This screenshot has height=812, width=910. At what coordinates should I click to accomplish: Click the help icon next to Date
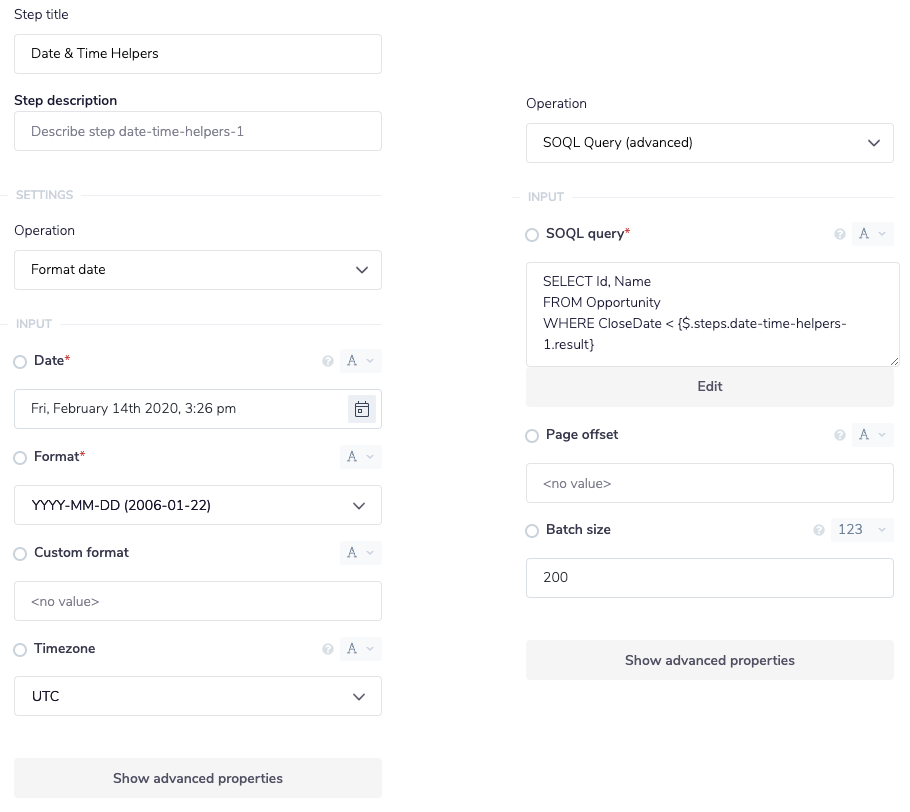[x=328, y=361]
